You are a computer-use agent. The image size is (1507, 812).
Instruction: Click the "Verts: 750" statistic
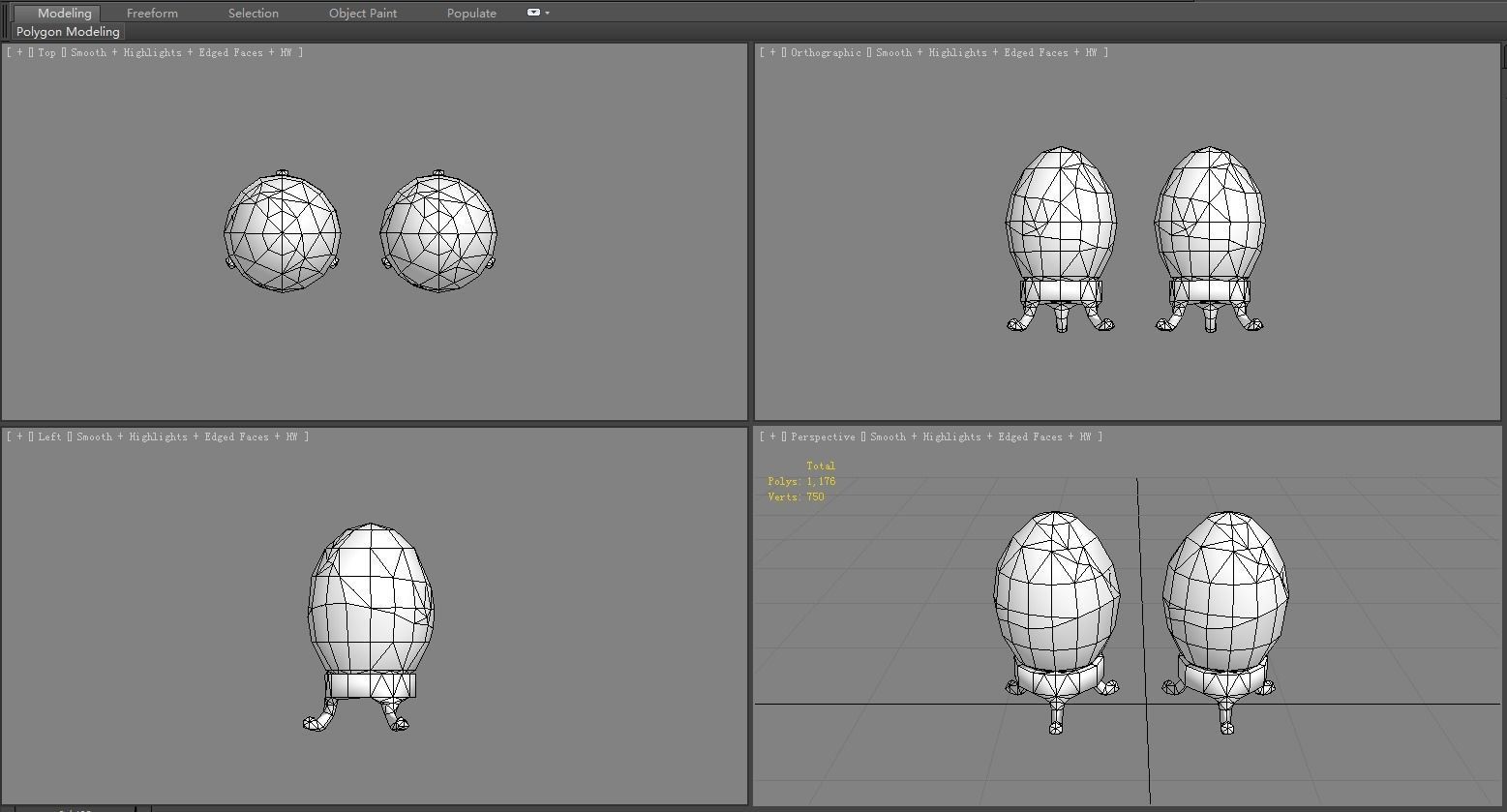tap(796, 496)
